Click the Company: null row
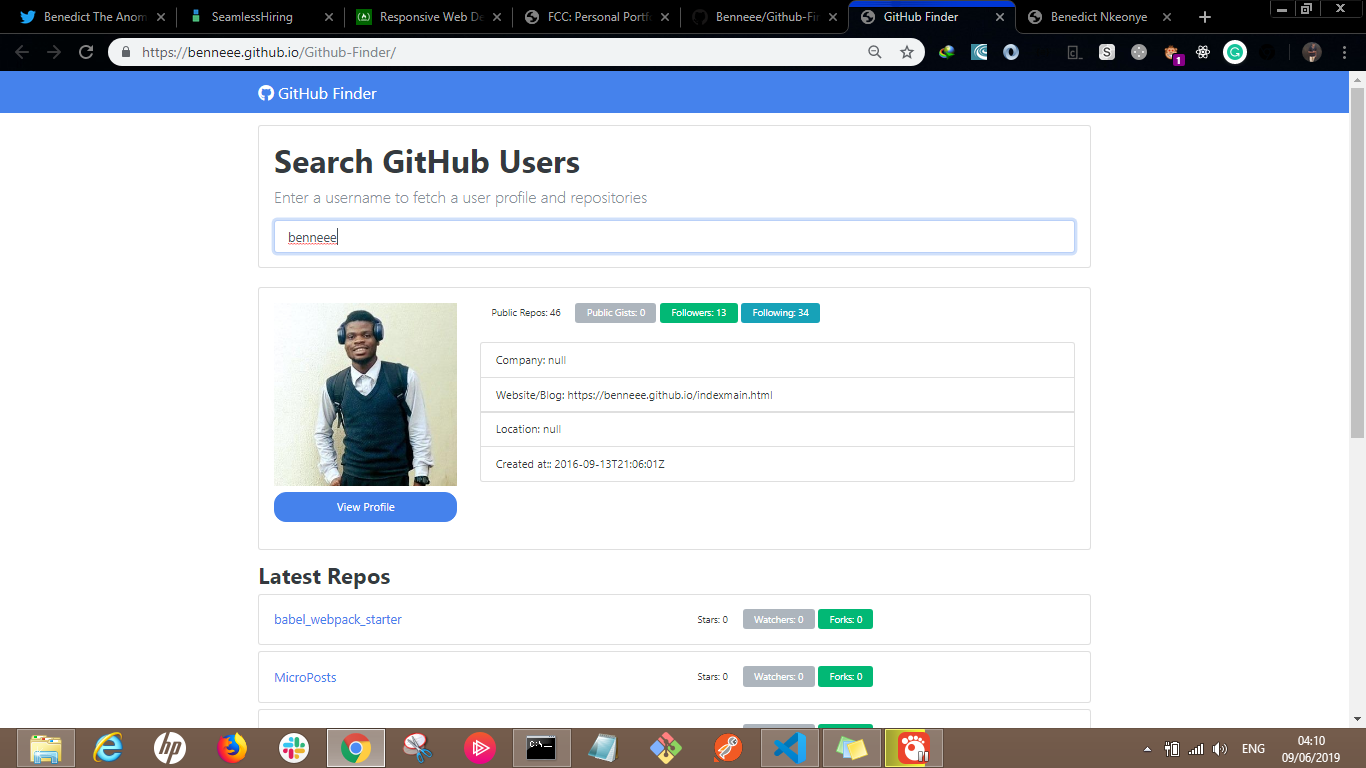1366x768 pixels. click(x=777, y=360)
